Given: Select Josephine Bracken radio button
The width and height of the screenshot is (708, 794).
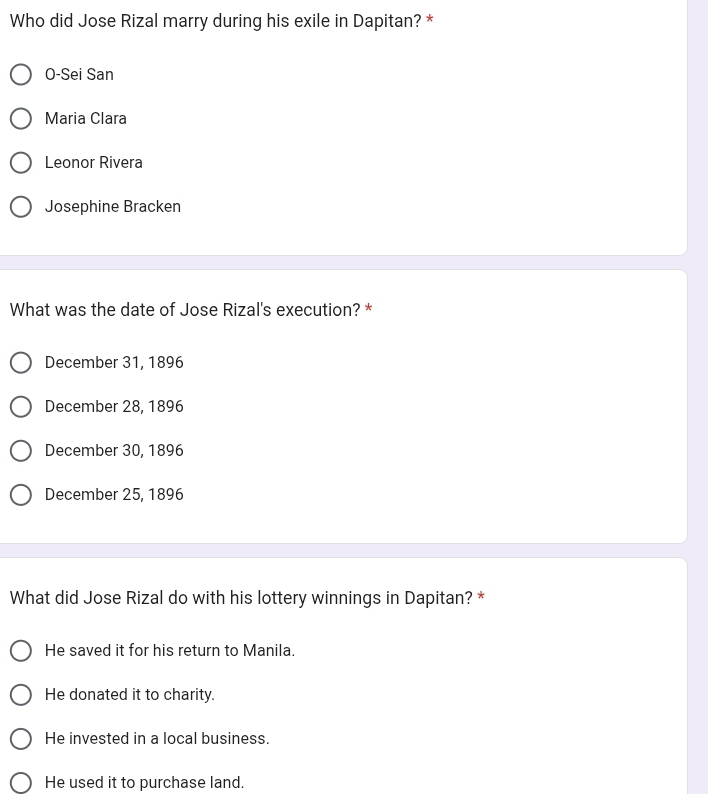Looking at the screenshot, I should 21,207.
